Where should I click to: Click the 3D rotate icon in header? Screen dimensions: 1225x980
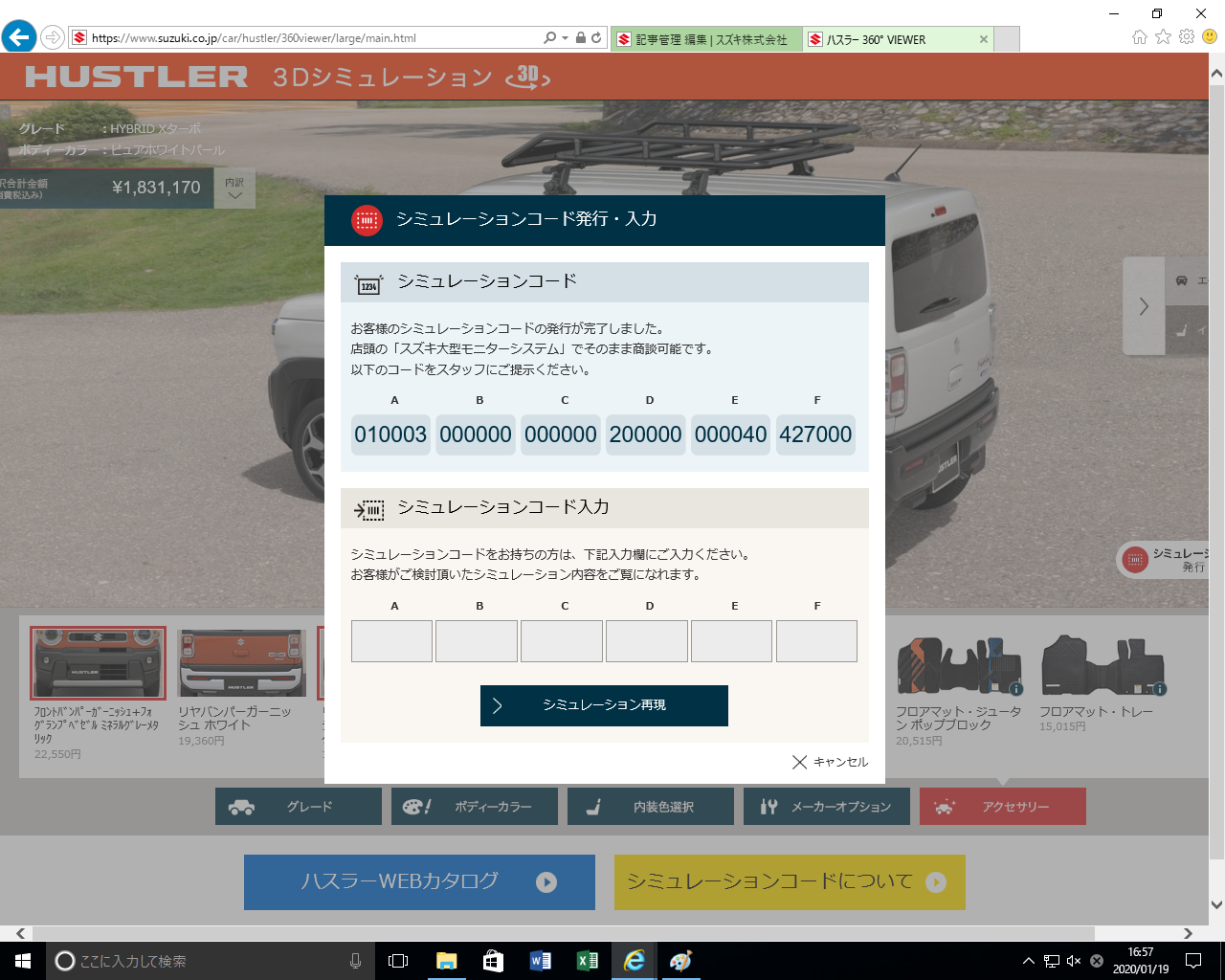point(528,77)
